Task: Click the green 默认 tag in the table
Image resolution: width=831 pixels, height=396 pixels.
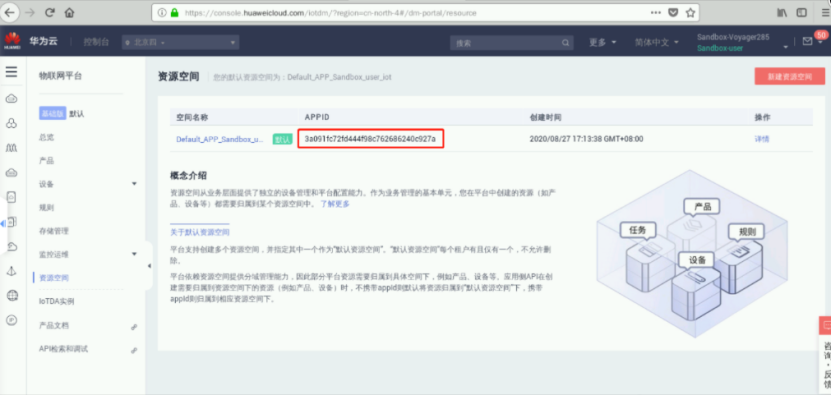Action: pos(282,139)
